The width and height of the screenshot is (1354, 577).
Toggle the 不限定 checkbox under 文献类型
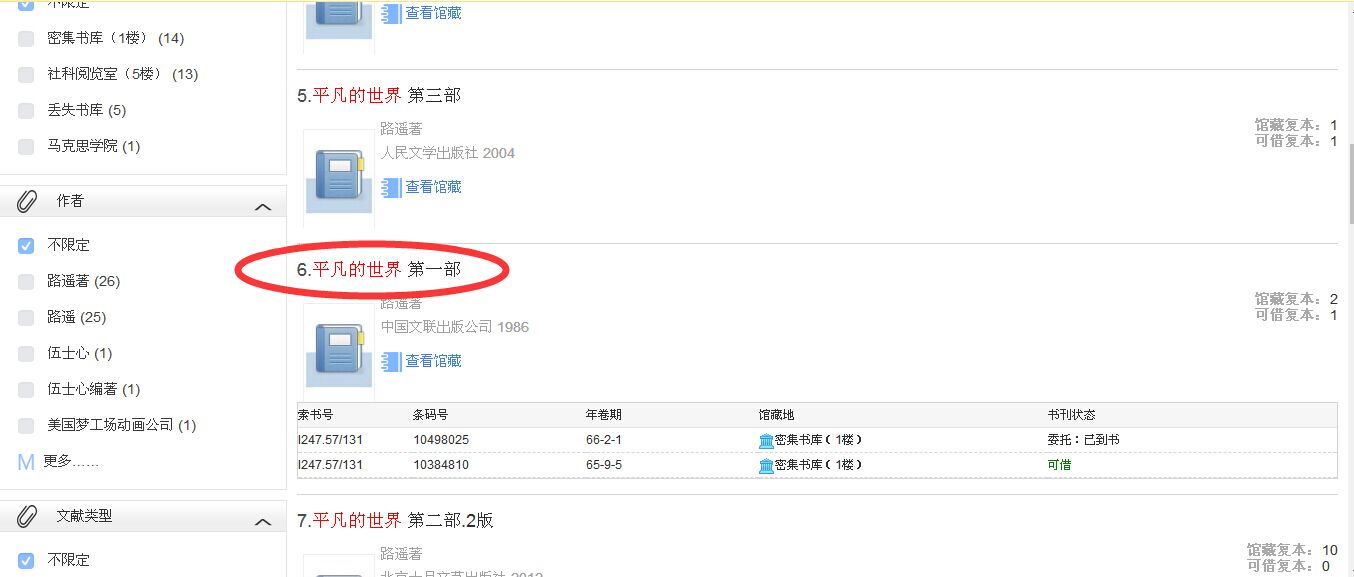pos(26,561)
